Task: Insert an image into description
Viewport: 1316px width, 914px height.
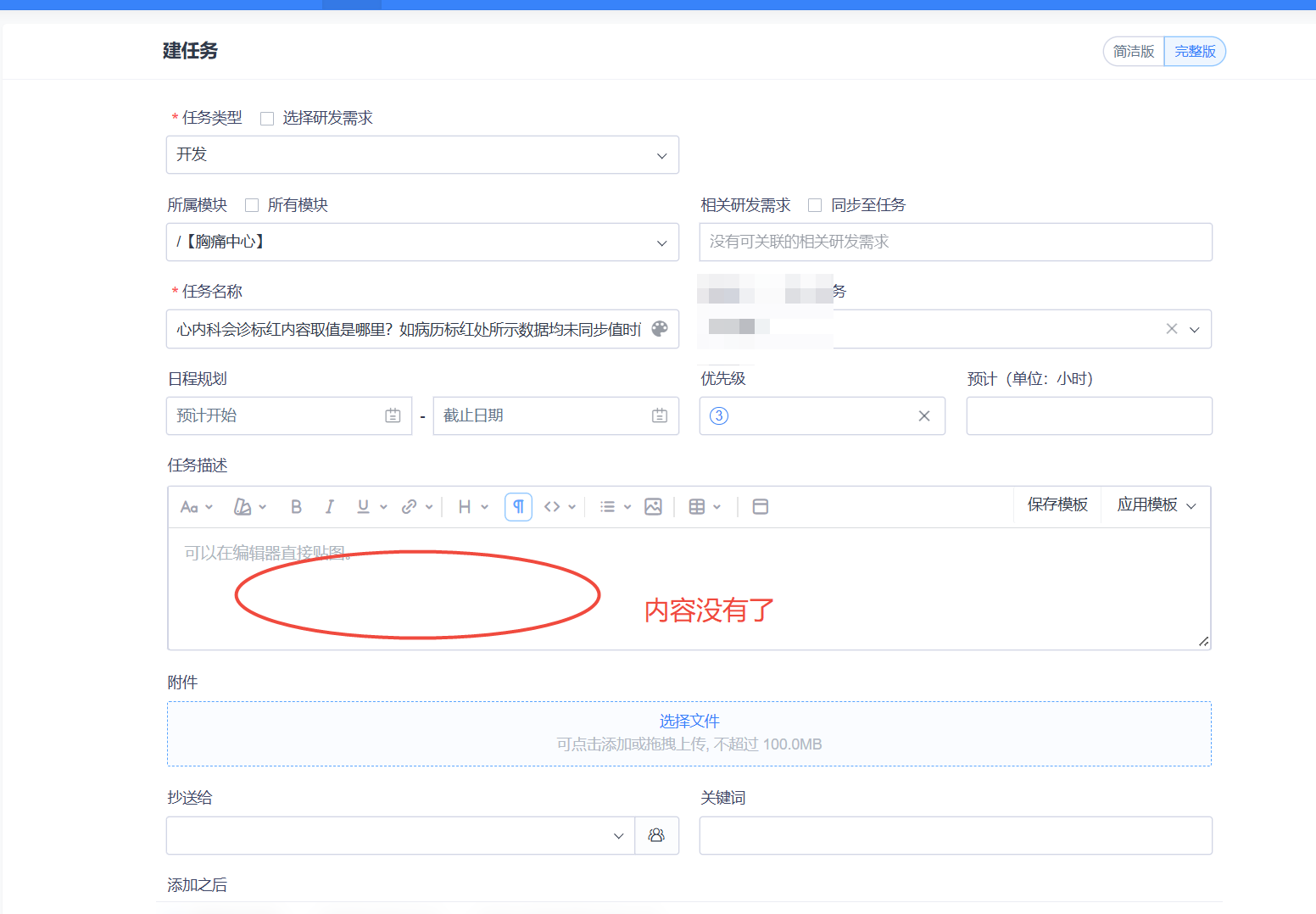Action: point(653,507)
